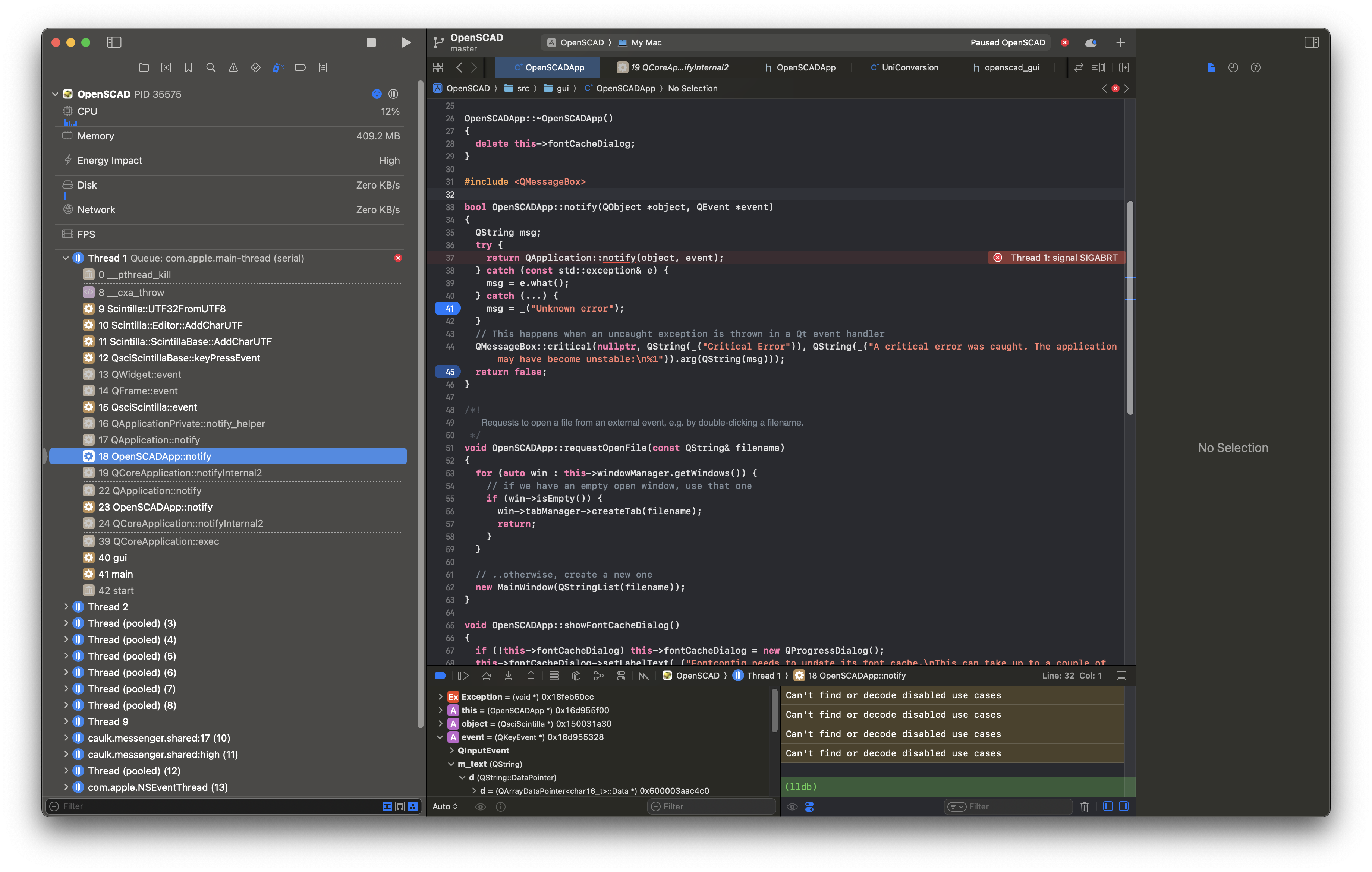Image resolution: width=1372 pixels, height=872 pixels.
Task: Open the Breakpoint navigator tag icon
Action: click(300, 68)
